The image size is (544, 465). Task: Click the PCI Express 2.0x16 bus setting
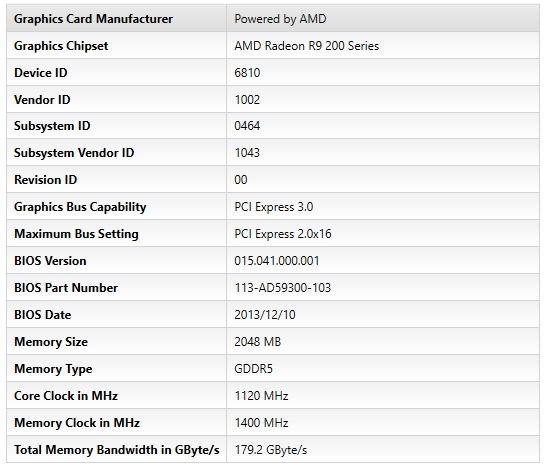click(x=283, y=234)
